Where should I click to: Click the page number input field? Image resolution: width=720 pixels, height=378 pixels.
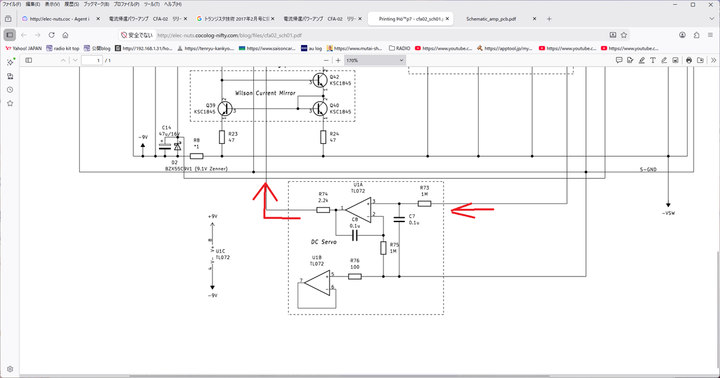click(92, 60)
